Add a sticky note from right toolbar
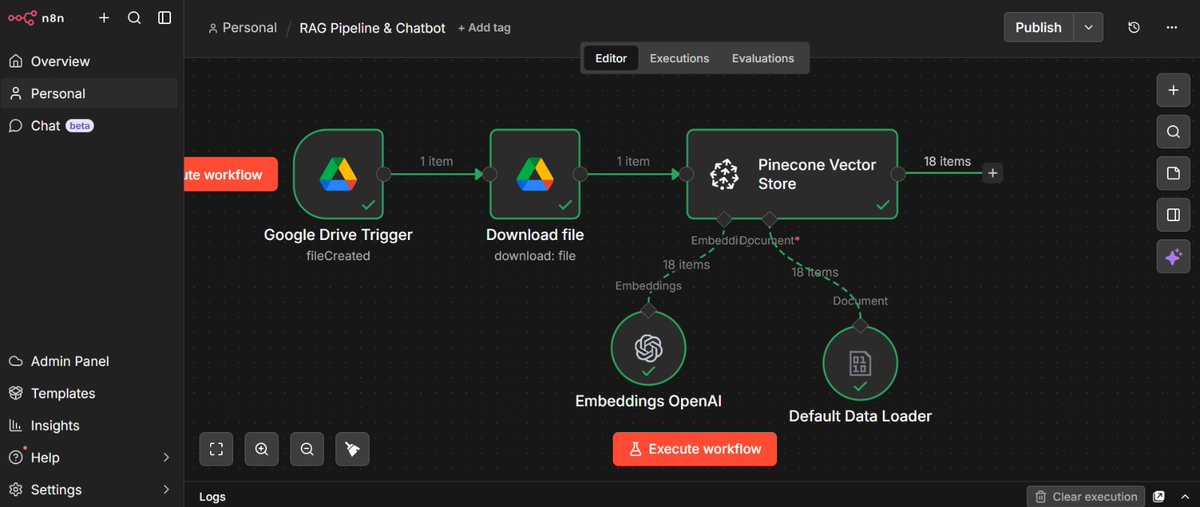 [x=1173, y=173]
